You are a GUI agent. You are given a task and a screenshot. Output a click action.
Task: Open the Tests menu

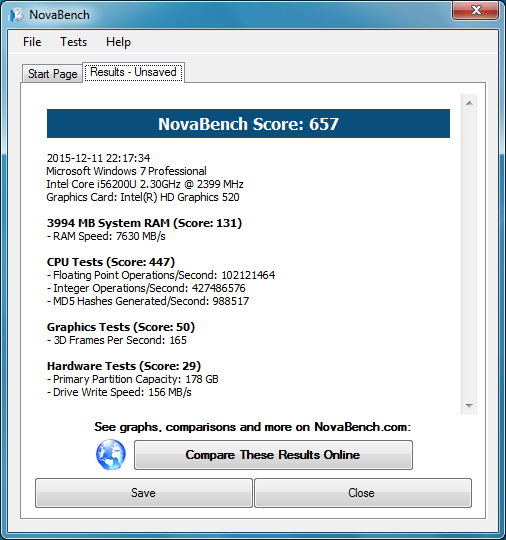click(74, 42)
